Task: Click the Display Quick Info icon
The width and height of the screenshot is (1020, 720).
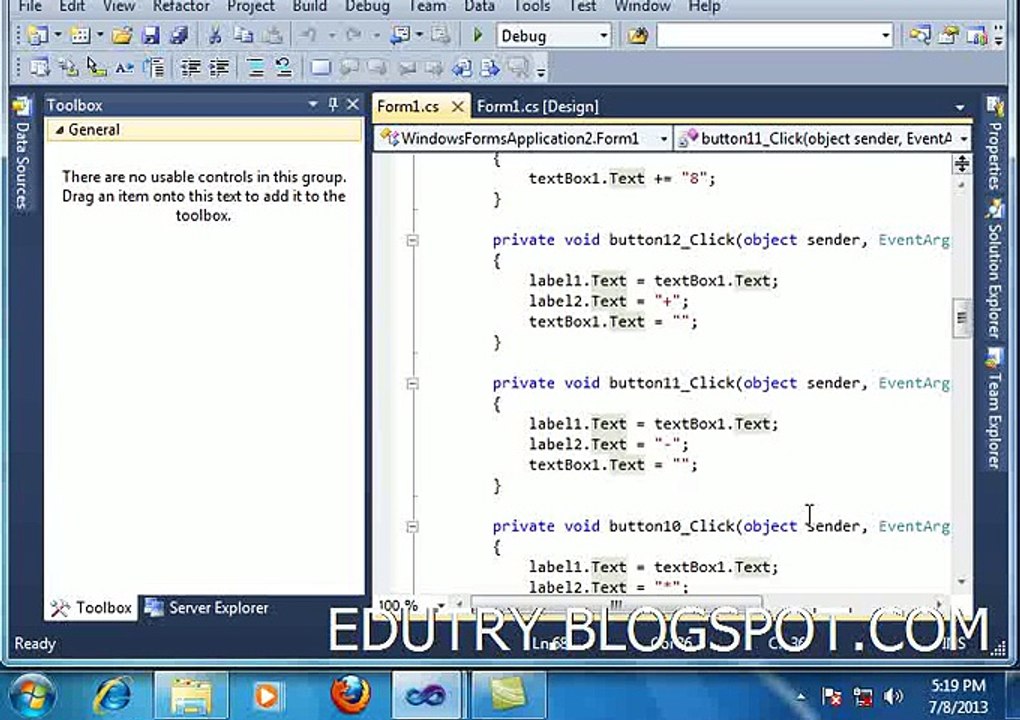Action: coord(96,67)
